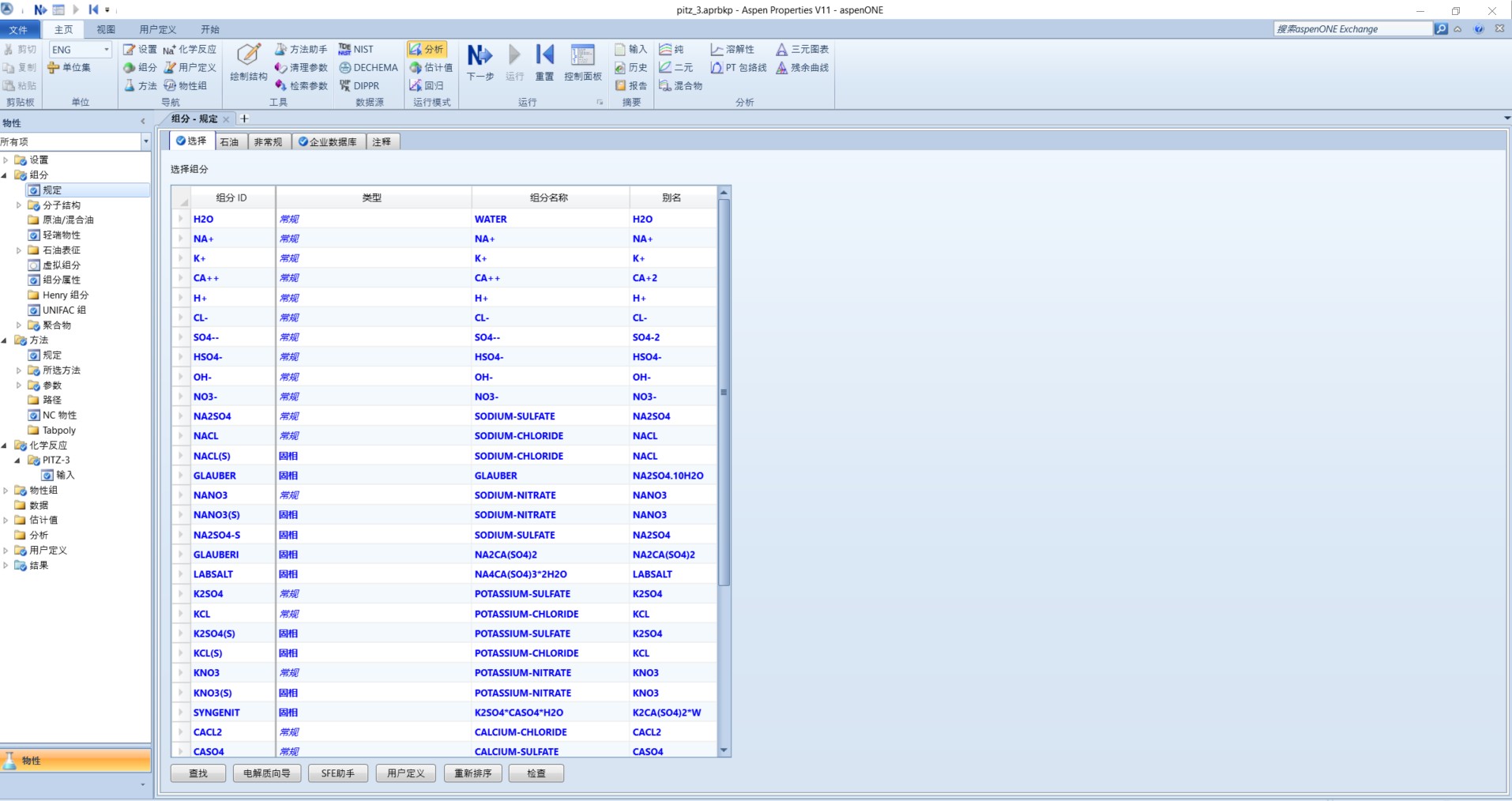Open 单位集 (Unit Sets) in the ribbon
Image resolution: width=1512 pixels, height=801 pixels.
click(x=69, y=67)
